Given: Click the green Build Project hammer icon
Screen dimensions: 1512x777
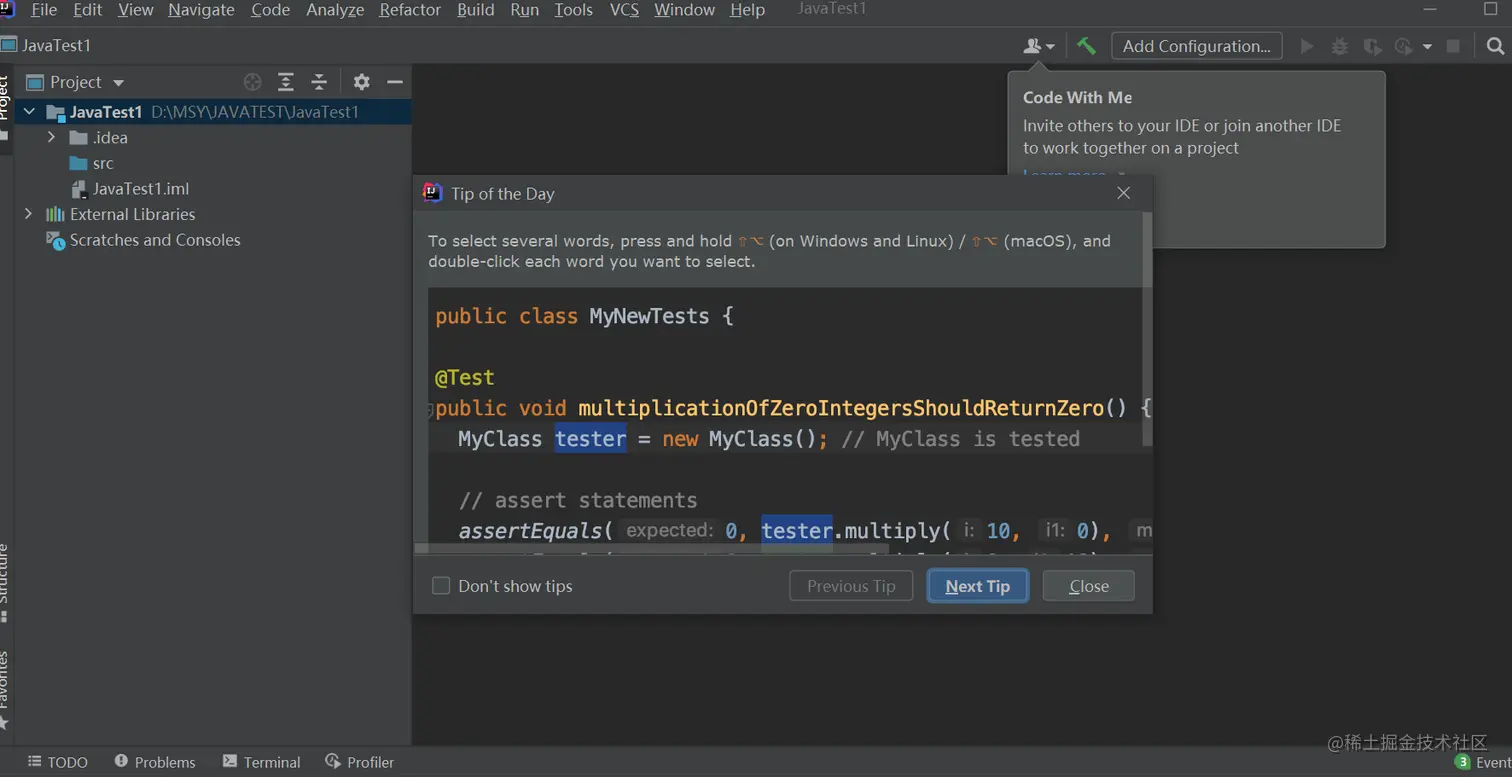Looking at the screenshot, I should tap(1086, 46).
